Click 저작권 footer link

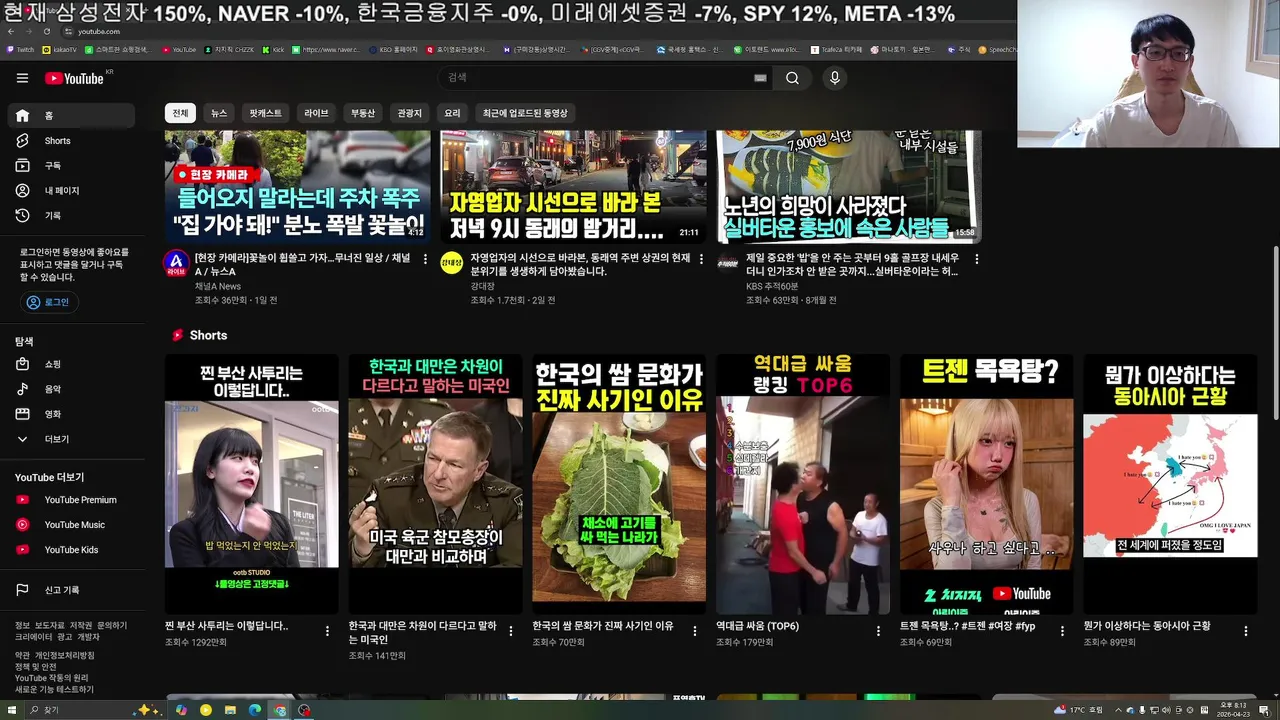(81, 625)
